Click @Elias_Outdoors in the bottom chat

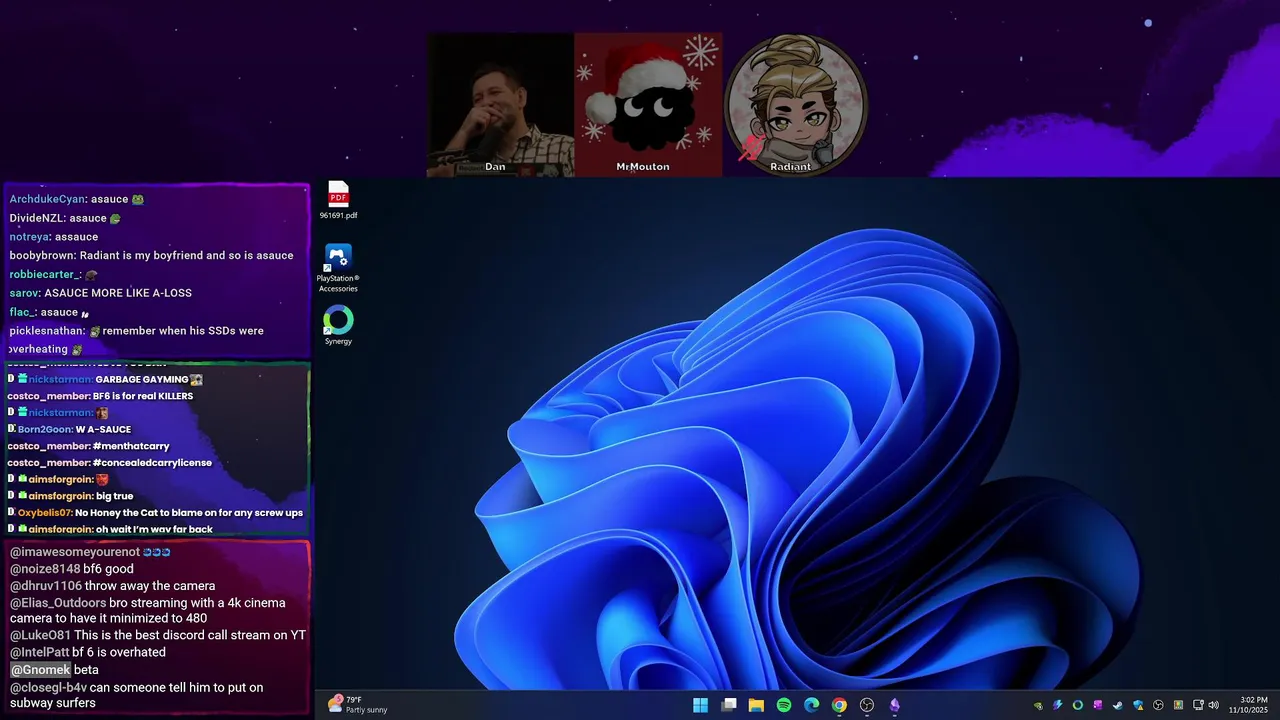tap(58, 603)
